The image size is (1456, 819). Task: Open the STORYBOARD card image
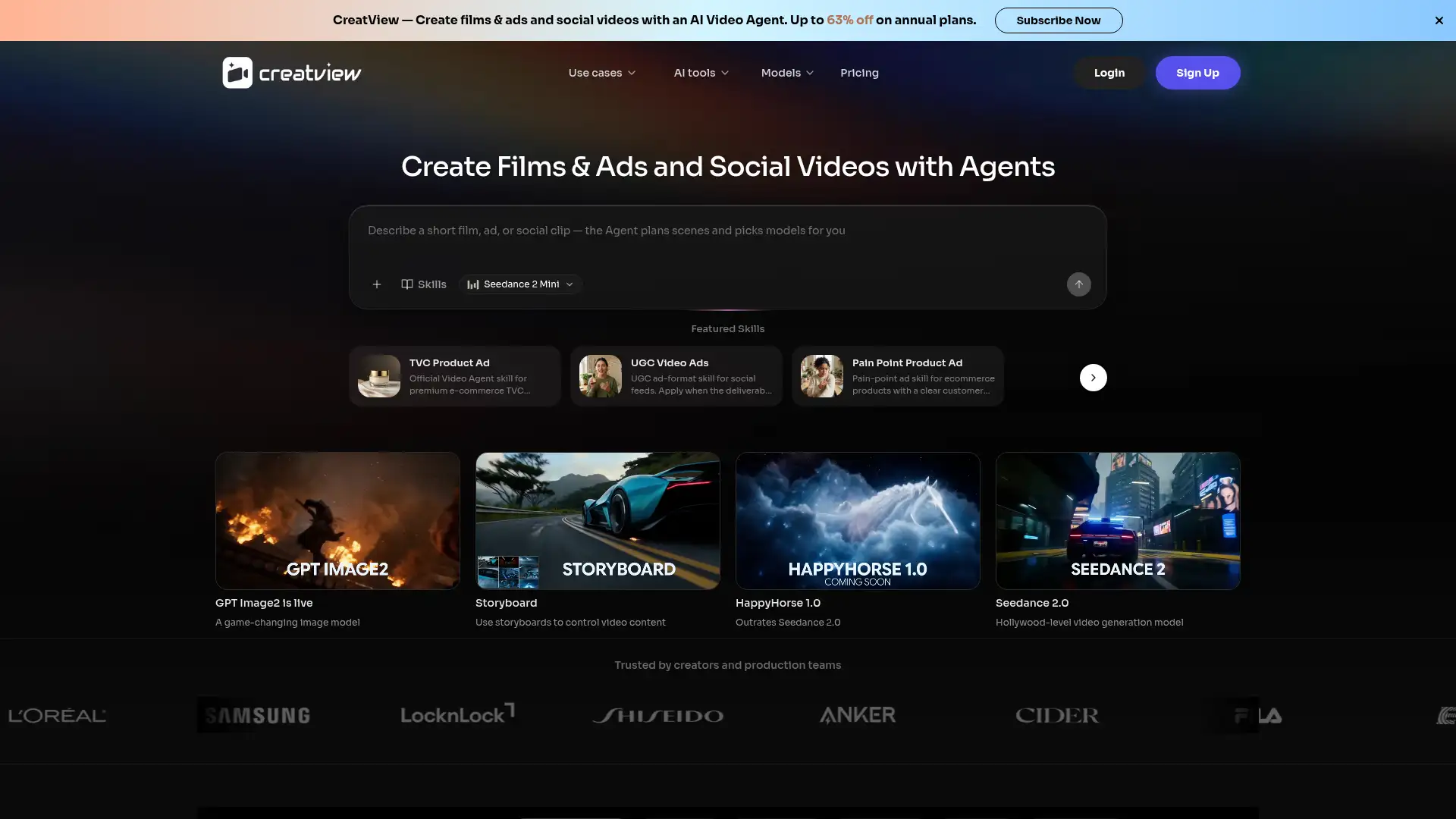pyautogui.click(x=598, y=521)
